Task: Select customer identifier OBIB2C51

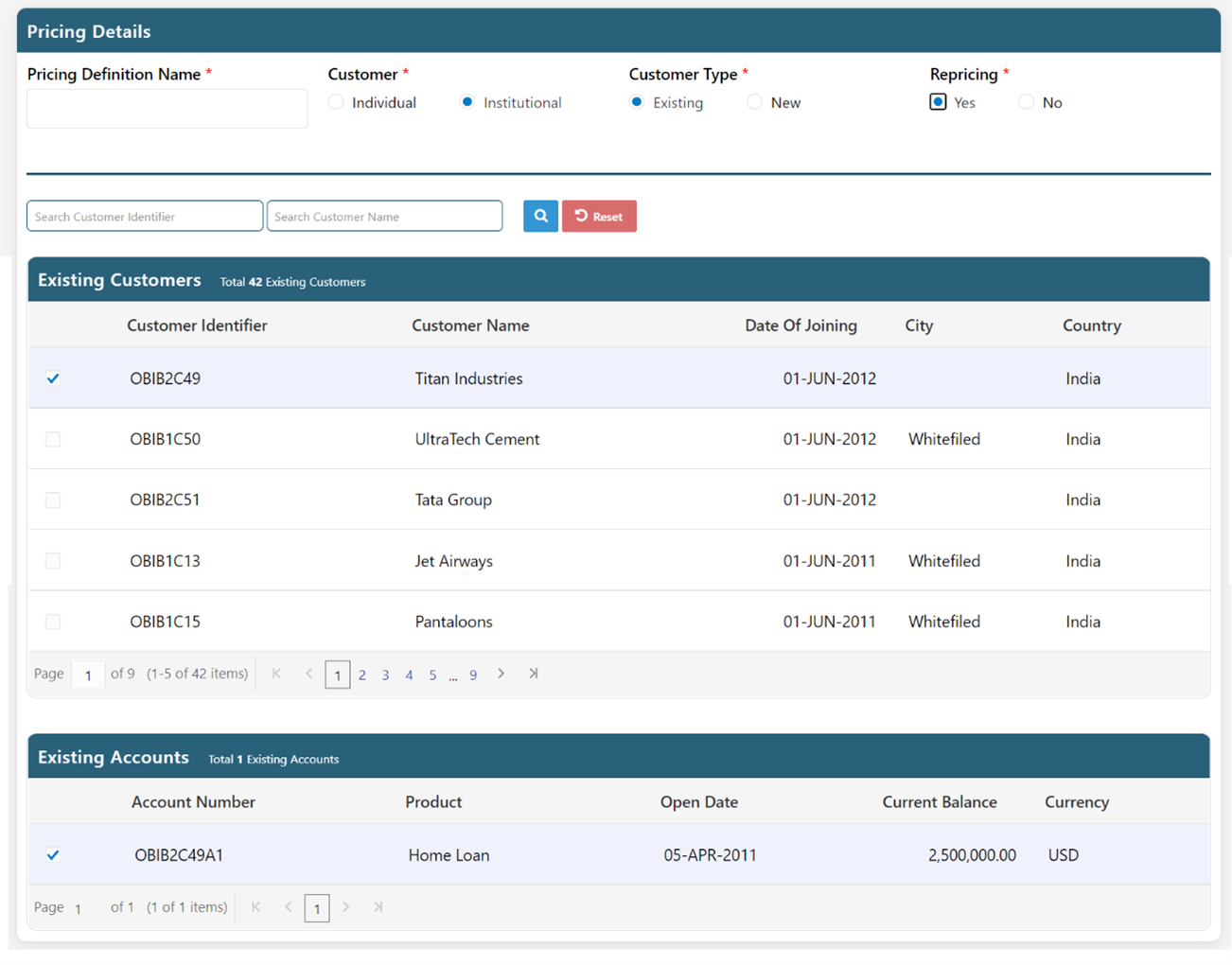Action: [x=165, y=500]
